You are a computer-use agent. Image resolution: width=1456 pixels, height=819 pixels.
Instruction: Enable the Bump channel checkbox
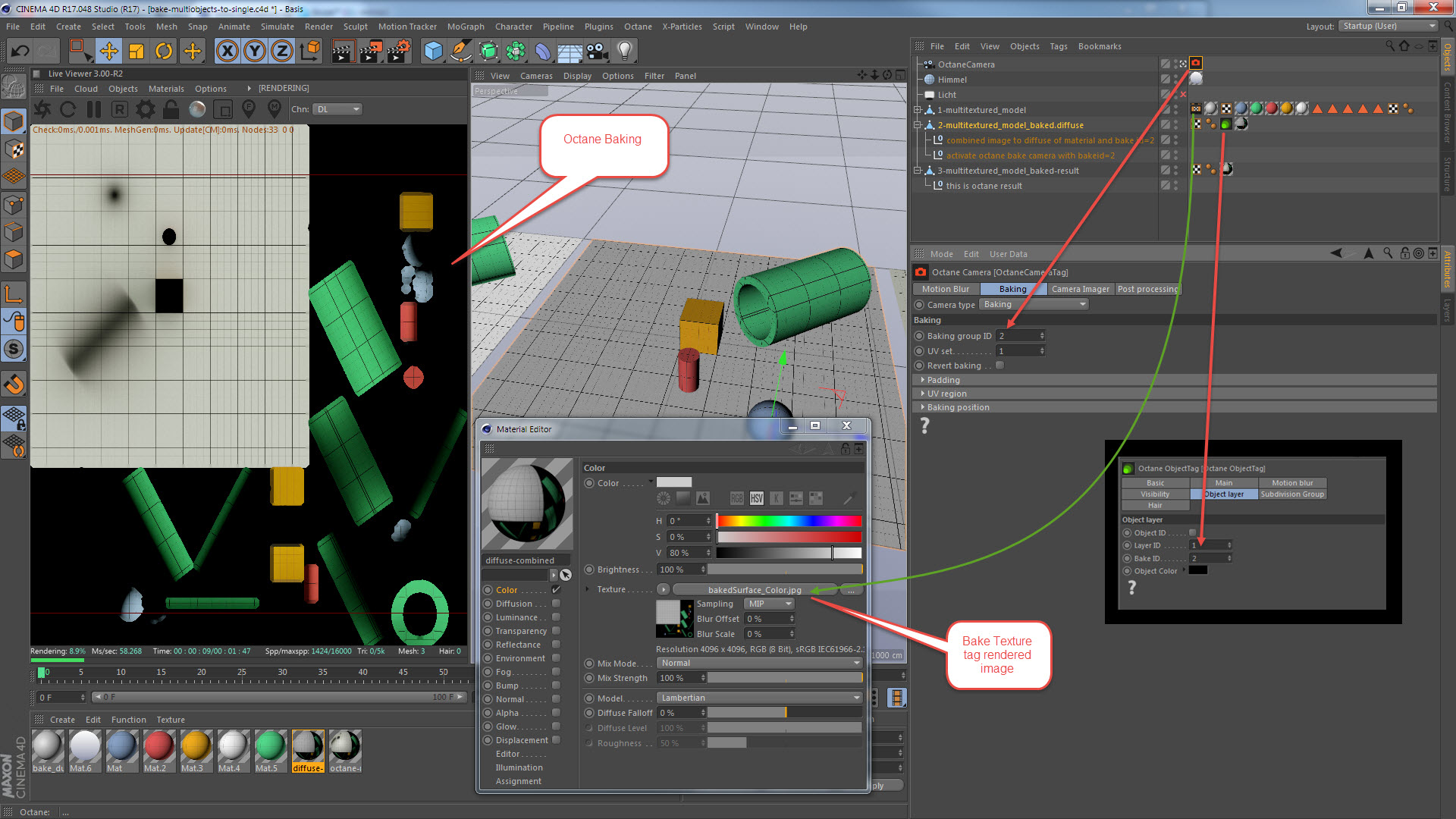click(x=556, y=686)
